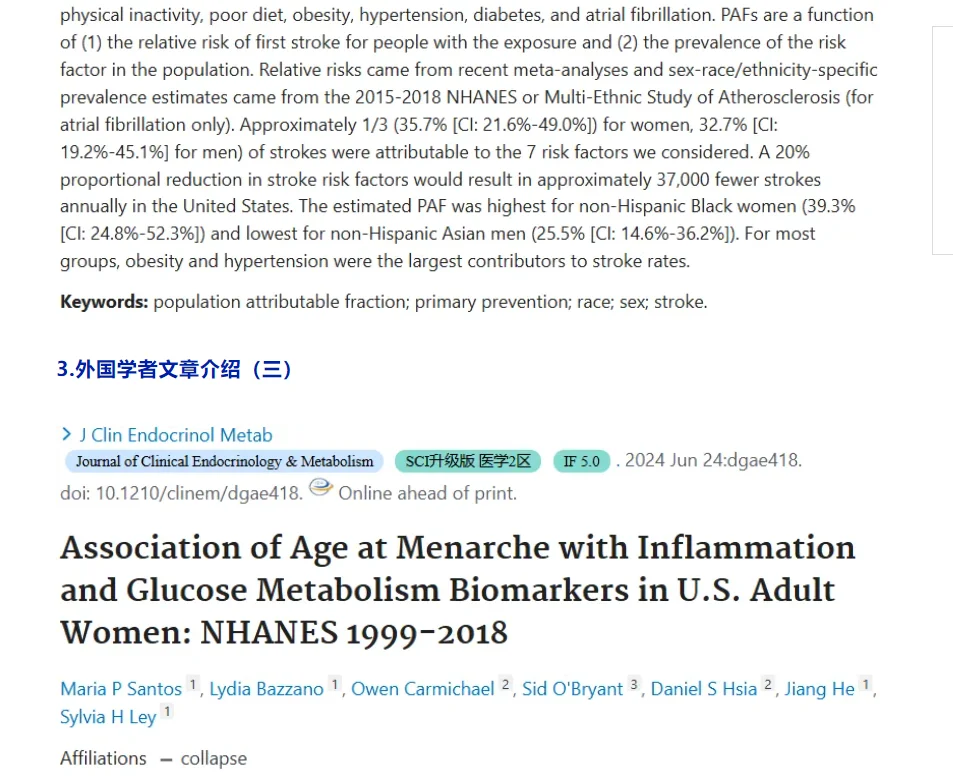Open author Jiang He
Screen dimensions: 953x784
(x=819, y=689)
